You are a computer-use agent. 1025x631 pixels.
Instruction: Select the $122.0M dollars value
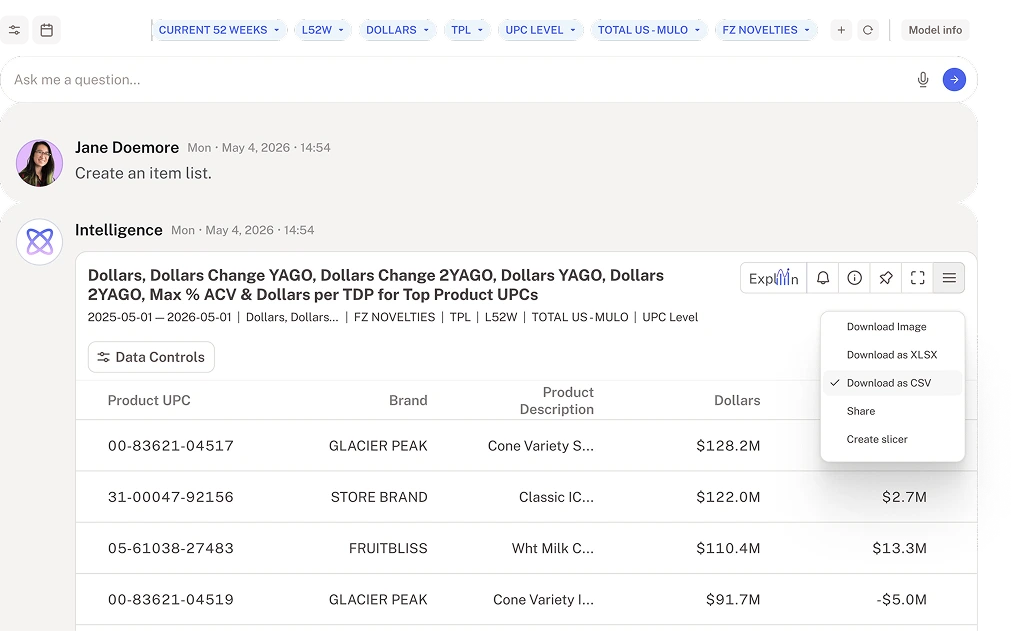(x=728, y=497)
